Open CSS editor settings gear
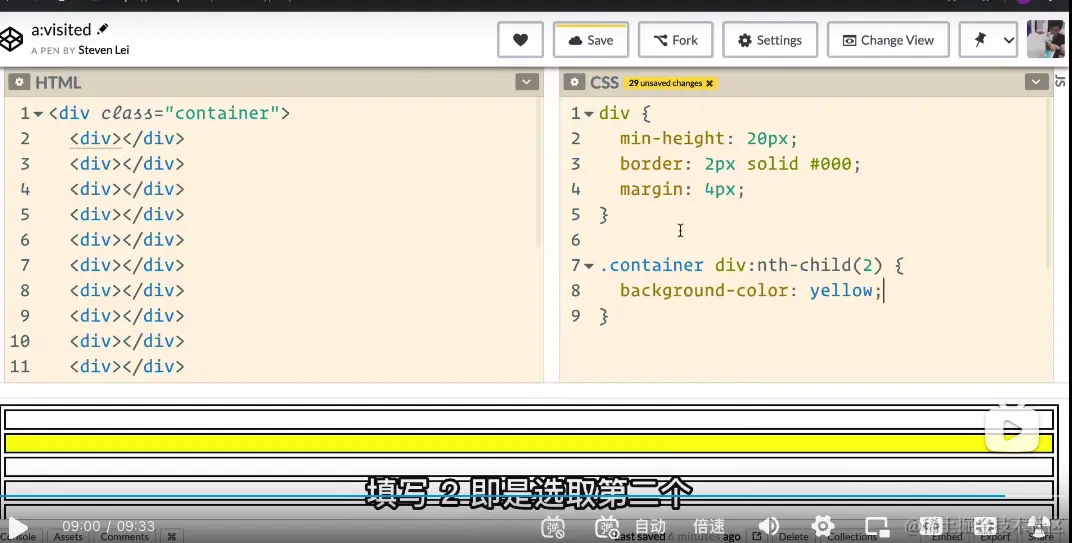Image resolution: width=1072 pixels, height=543 pixels. (x=574, y=82)
